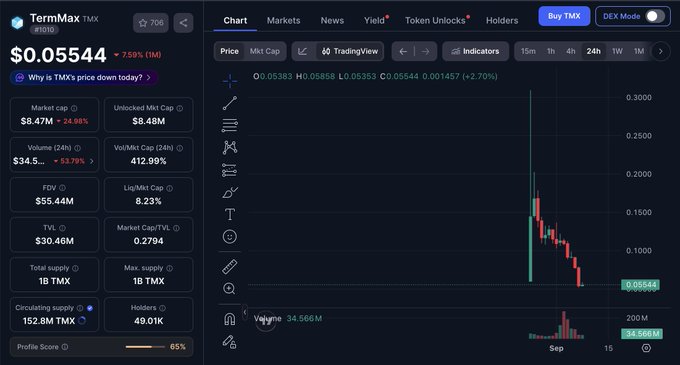Show Market Cap/TVL info icon

pos(177,228)
